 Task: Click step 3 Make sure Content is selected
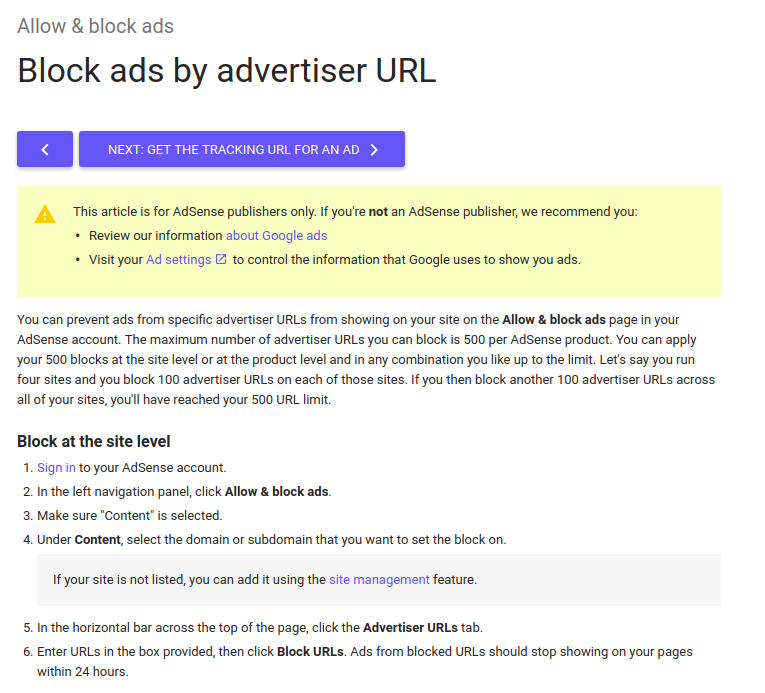[x=130, y=516]
